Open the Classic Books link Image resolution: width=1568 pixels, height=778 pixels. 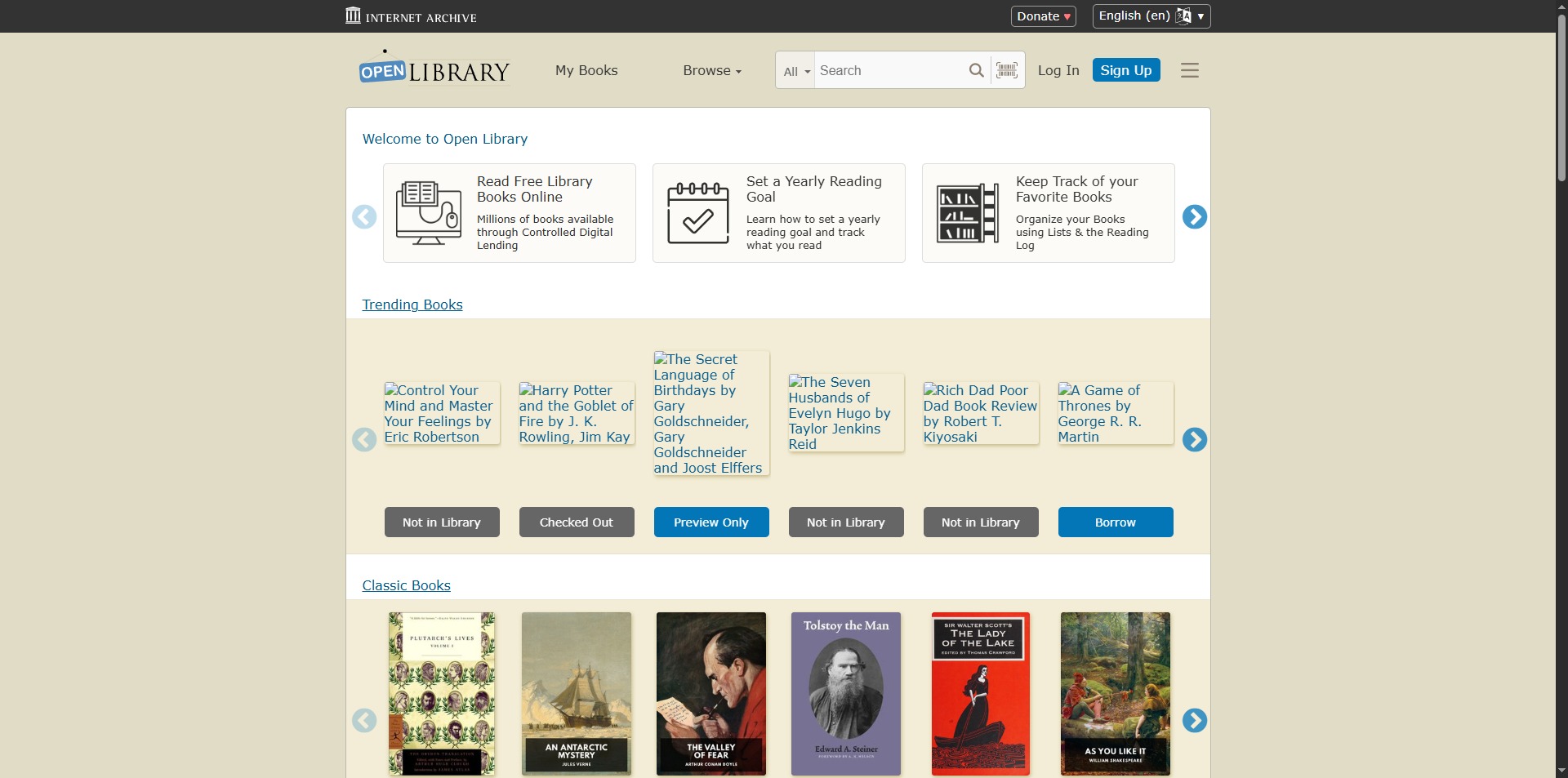pos(407,585)
